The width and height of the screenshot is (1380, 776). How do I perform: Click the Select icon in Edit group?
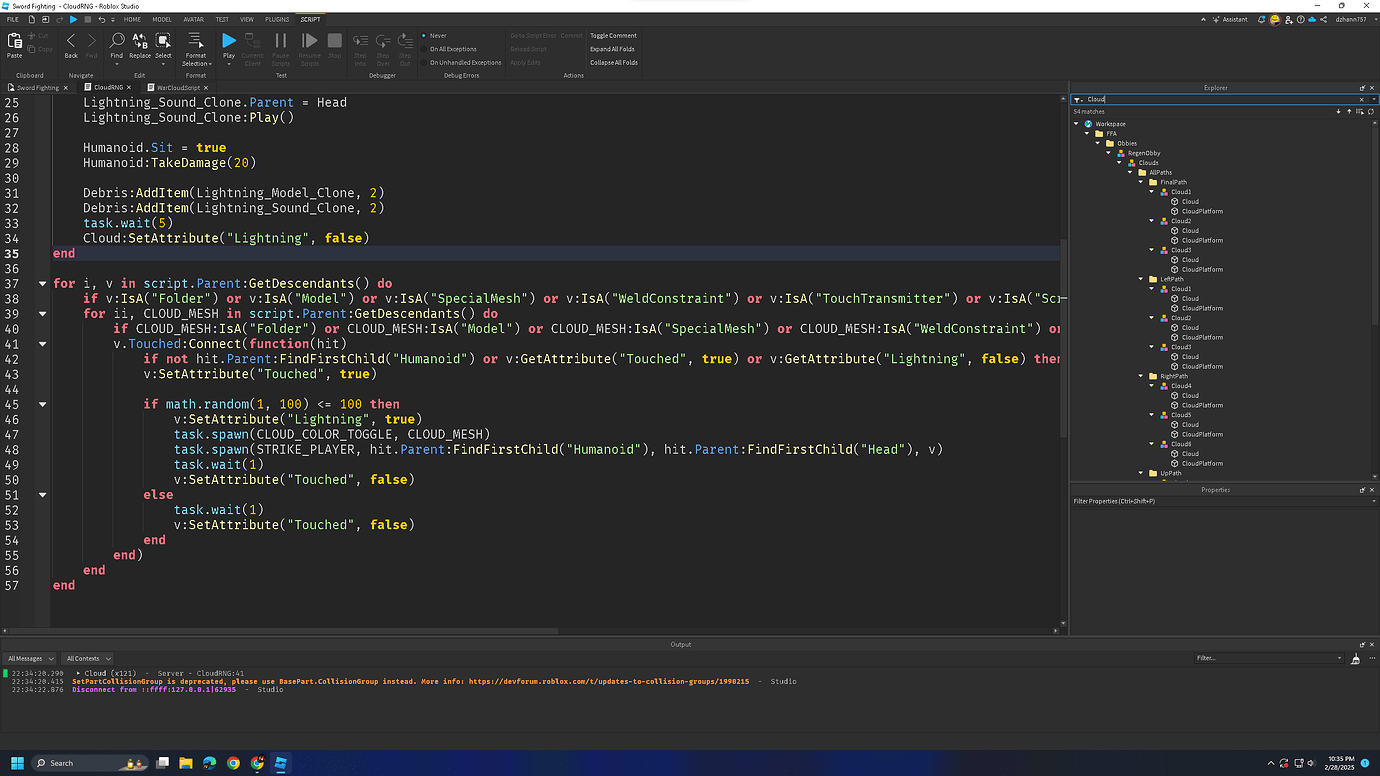[163, 41]
